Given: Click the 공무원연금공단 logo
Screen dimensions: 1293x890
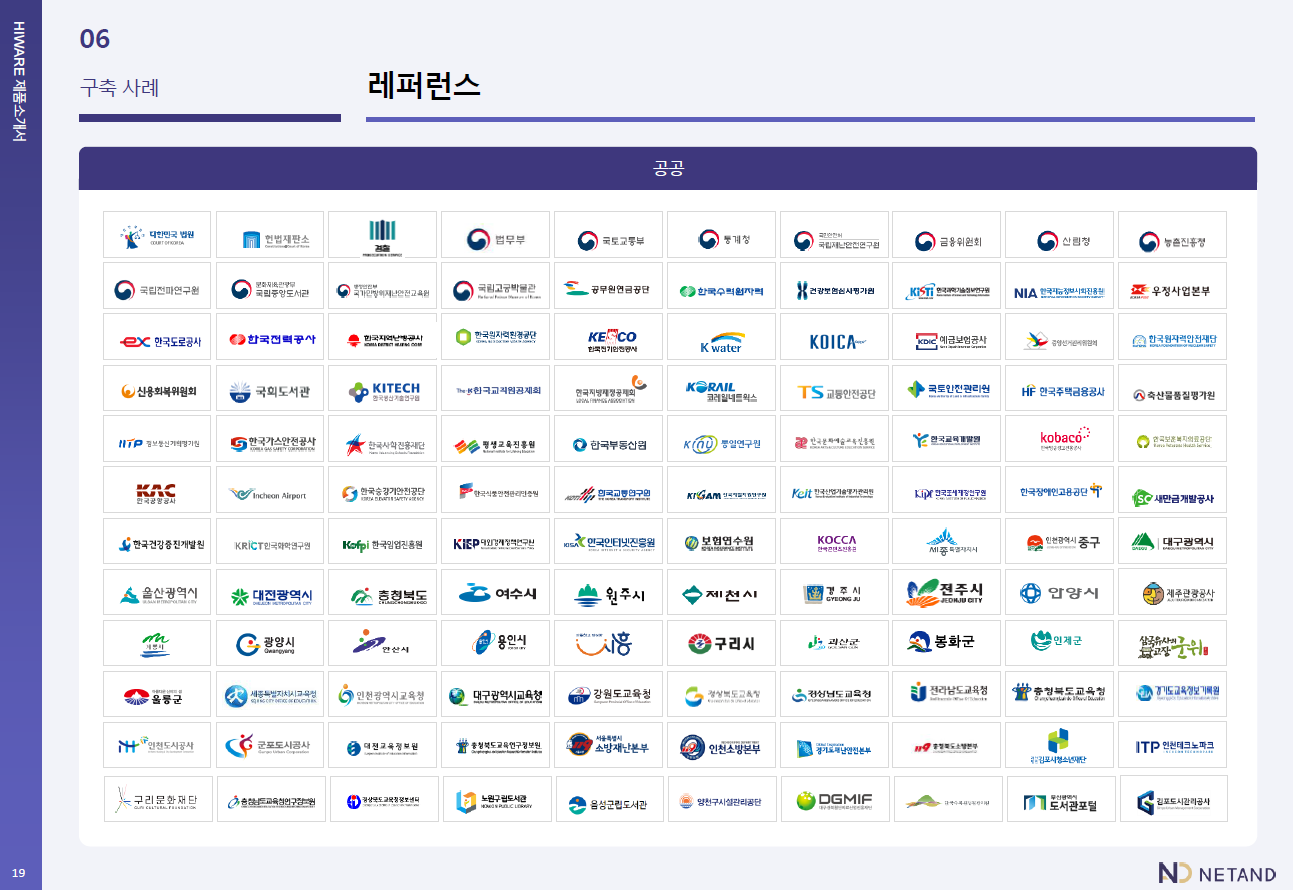Looking at the screenshot, I should click(x=608, y=286).
